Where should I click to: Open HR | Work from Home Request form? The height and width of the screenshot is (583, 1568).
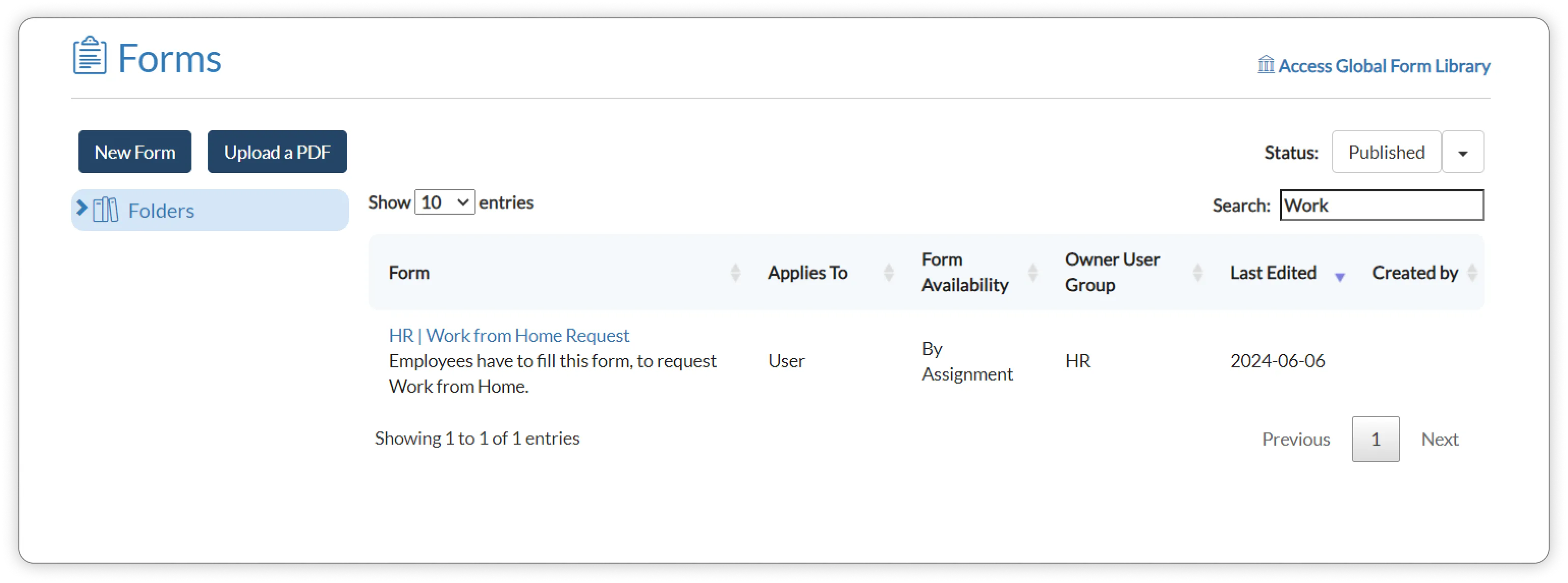click(509, 335)
